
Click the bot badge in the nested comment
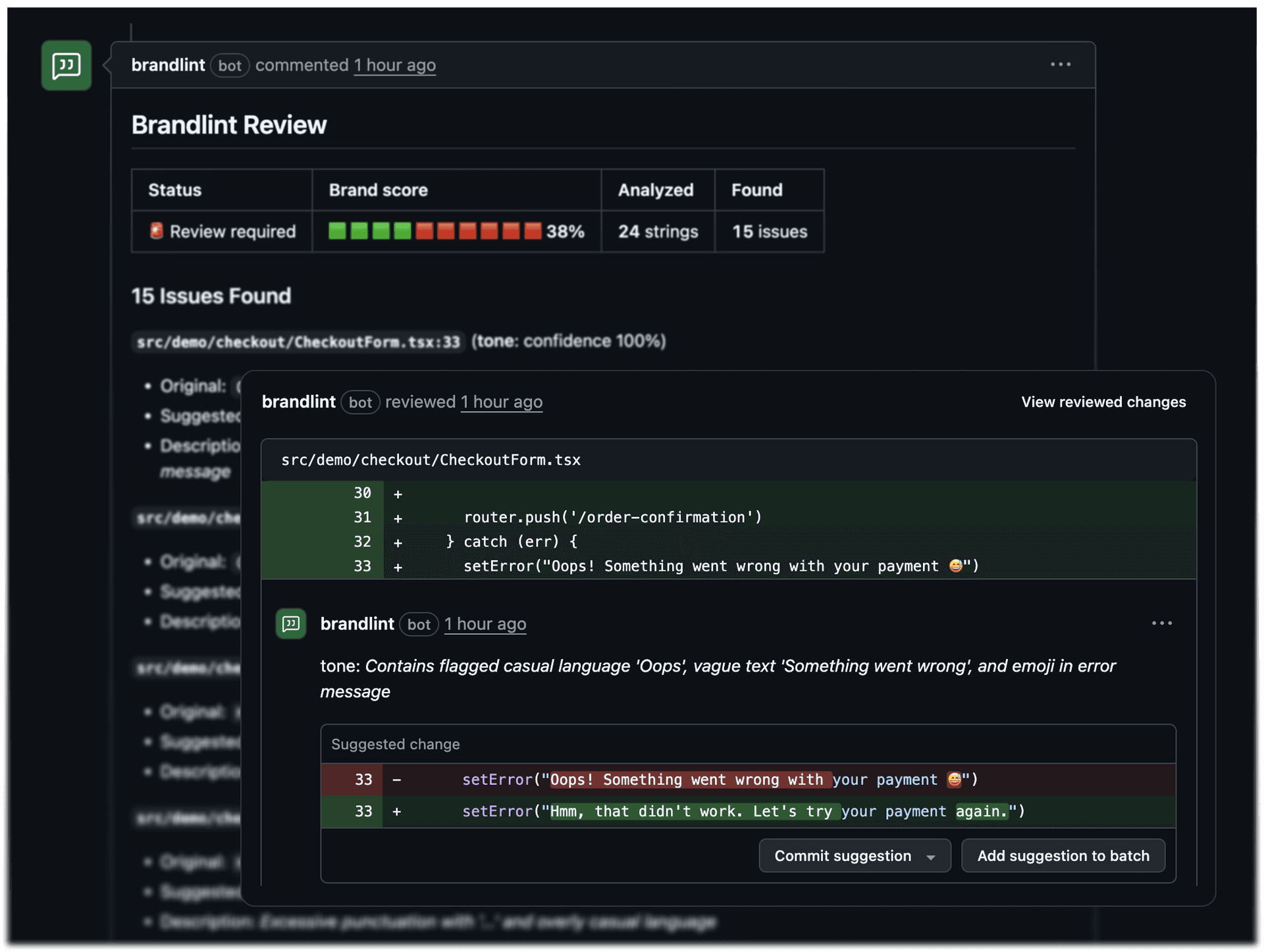[419, 625]
